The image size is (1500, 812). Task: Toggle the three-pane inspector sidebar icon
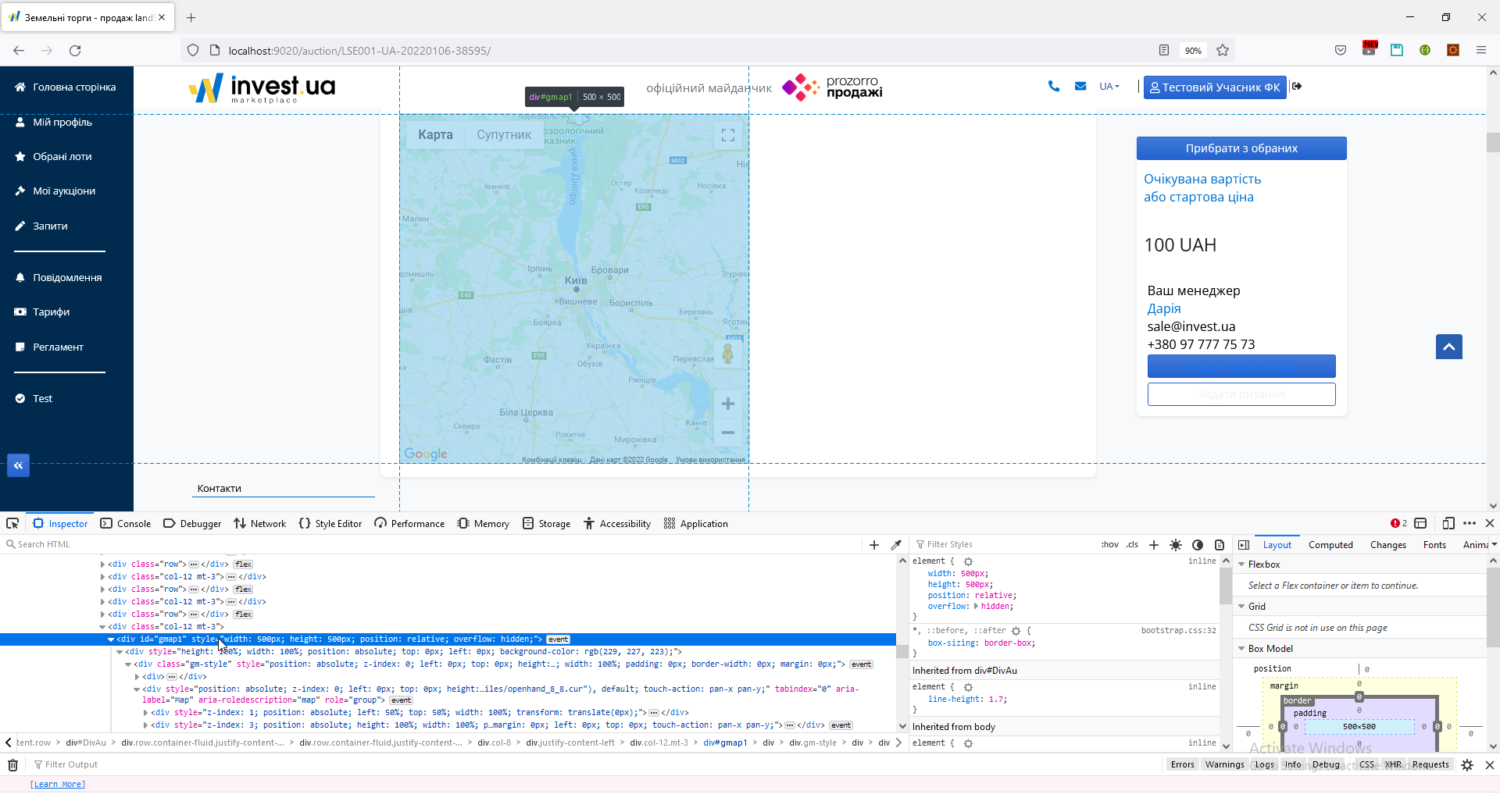[1244, 545]
